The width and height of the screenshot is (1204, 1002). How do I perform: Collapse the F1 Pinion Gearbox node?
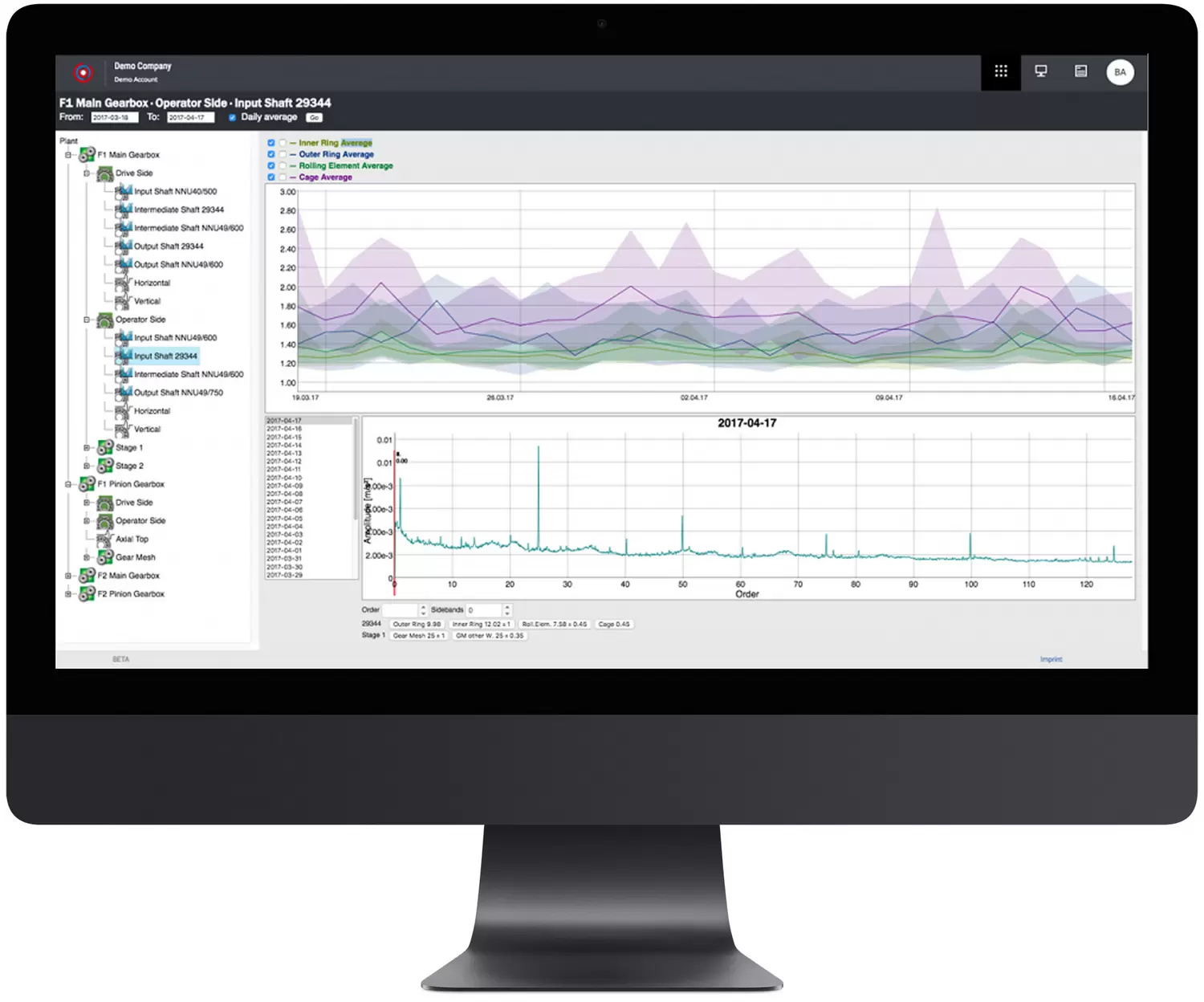[x=69, y=484]
